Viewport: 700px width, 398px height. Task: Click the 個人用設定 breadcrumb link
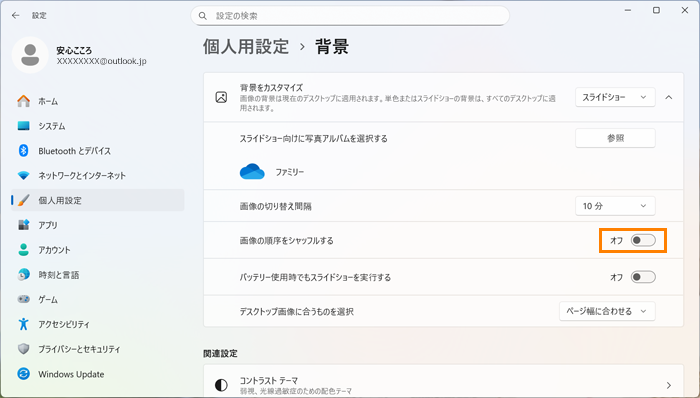[x=246, y=46]
